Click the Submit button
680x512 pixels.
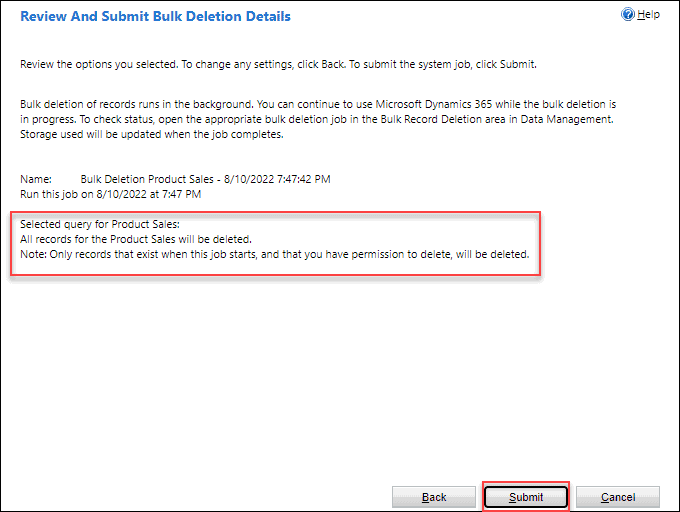click(526, 497)
